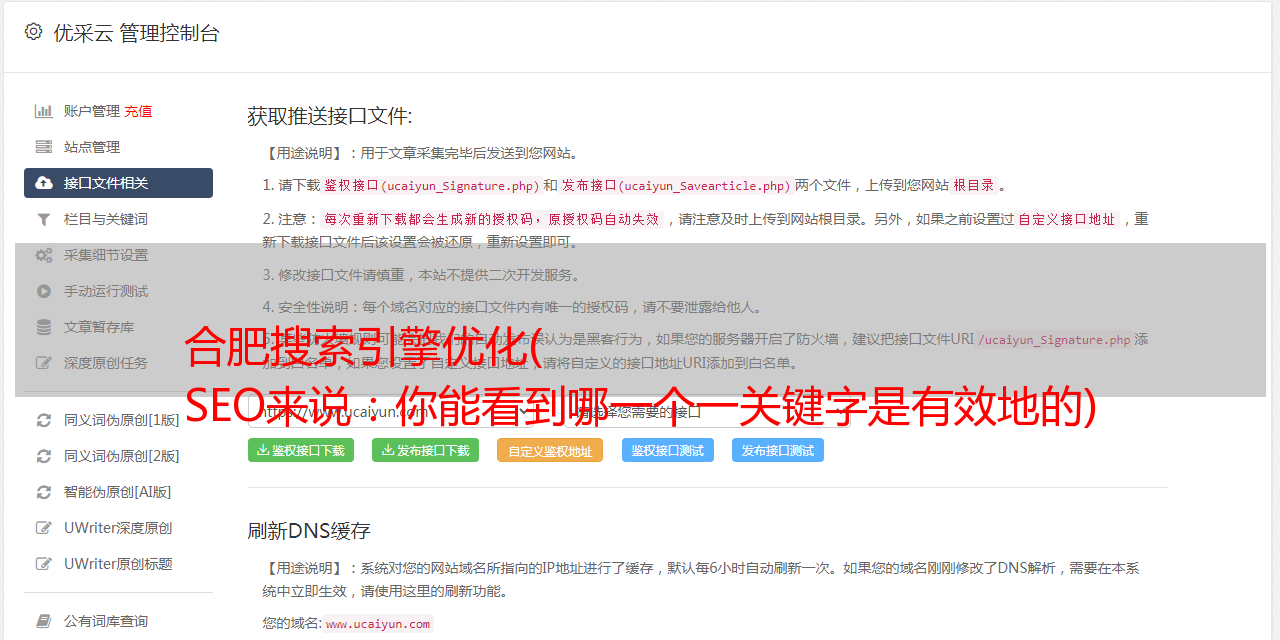Click the refresh icon for 同义词伪原创[2版]
This screenshot has width=1280, height=640.
(44, 456)
